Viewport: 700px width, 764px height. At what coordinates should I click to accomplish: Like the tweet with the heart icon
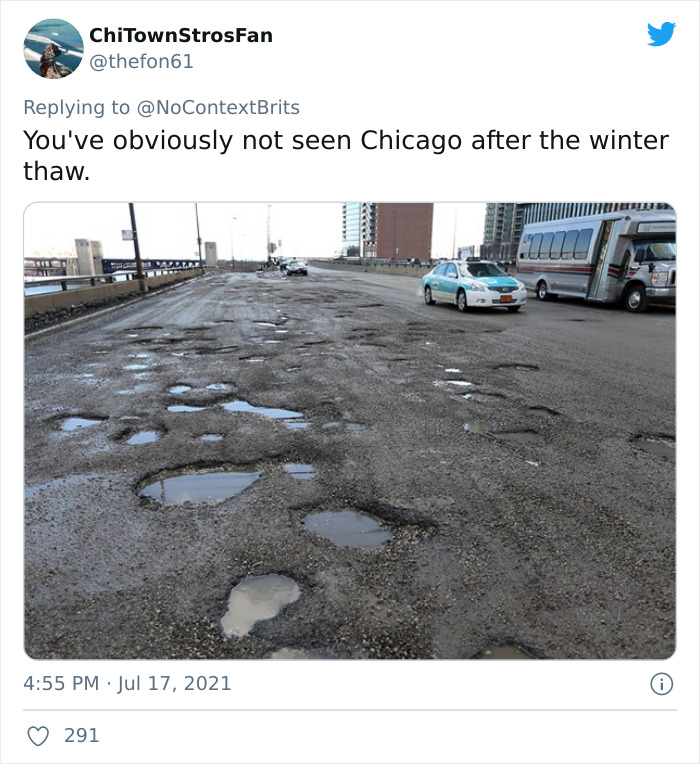pos(38,736)
